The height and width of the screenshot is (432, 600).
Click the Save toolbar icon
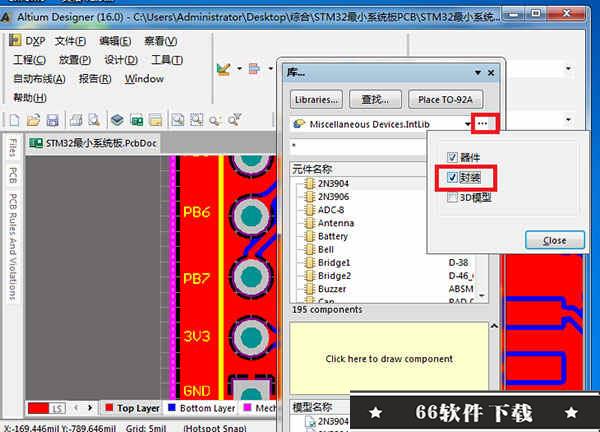(53, 120)
